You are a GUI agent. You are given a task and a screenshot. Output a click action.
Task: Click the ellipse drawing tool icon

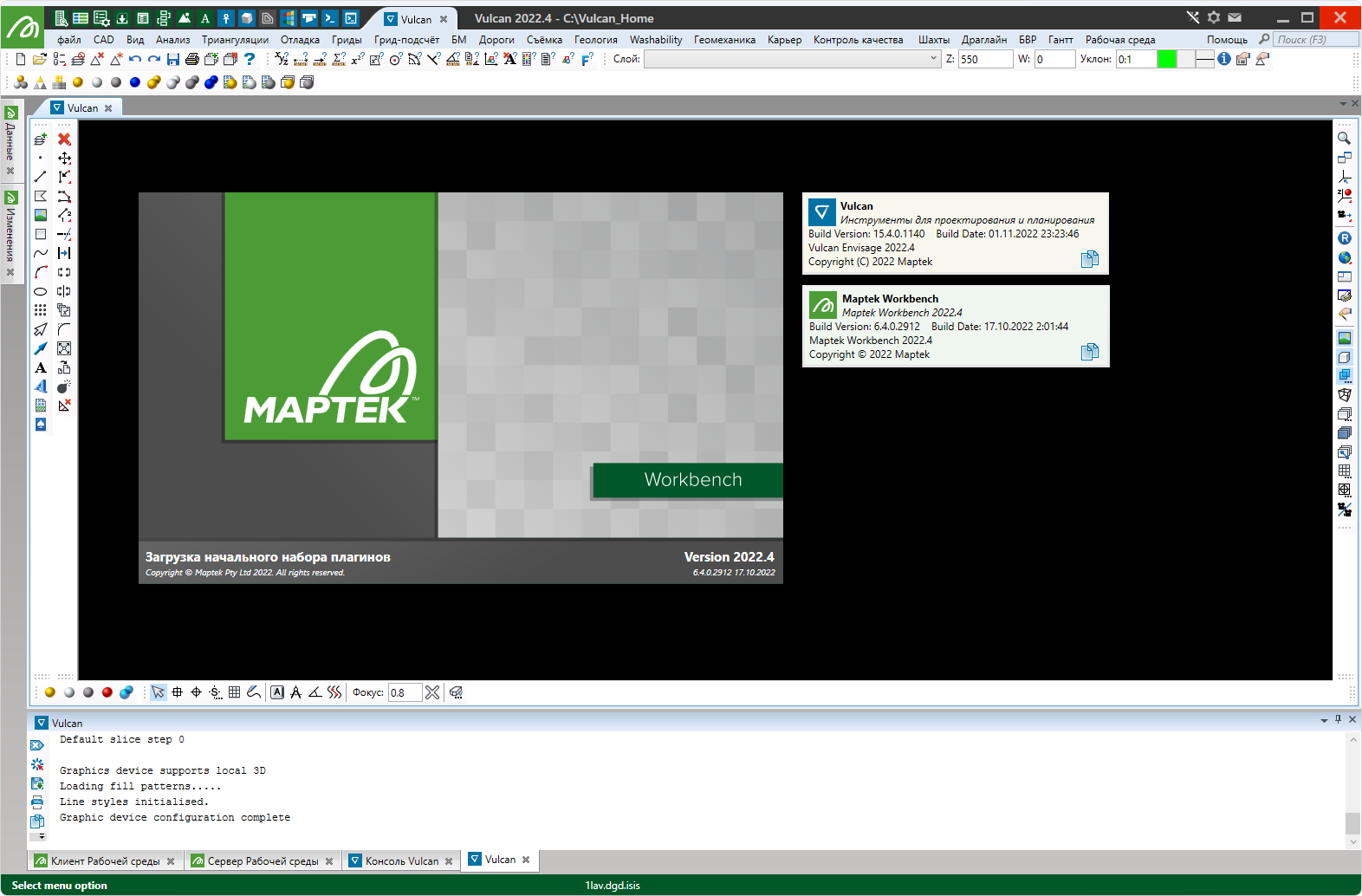coord(41,291)
